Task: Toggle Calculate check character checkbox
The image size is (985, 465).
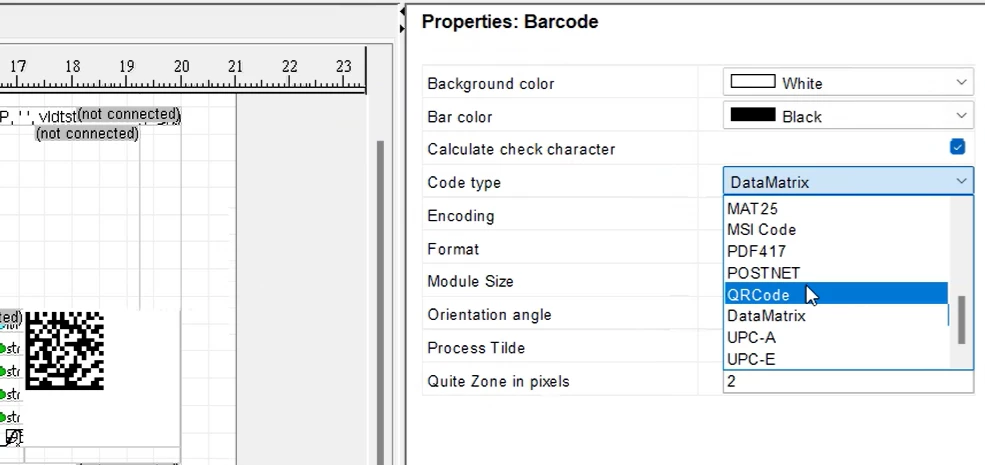Action: click(x=957, y=147)
